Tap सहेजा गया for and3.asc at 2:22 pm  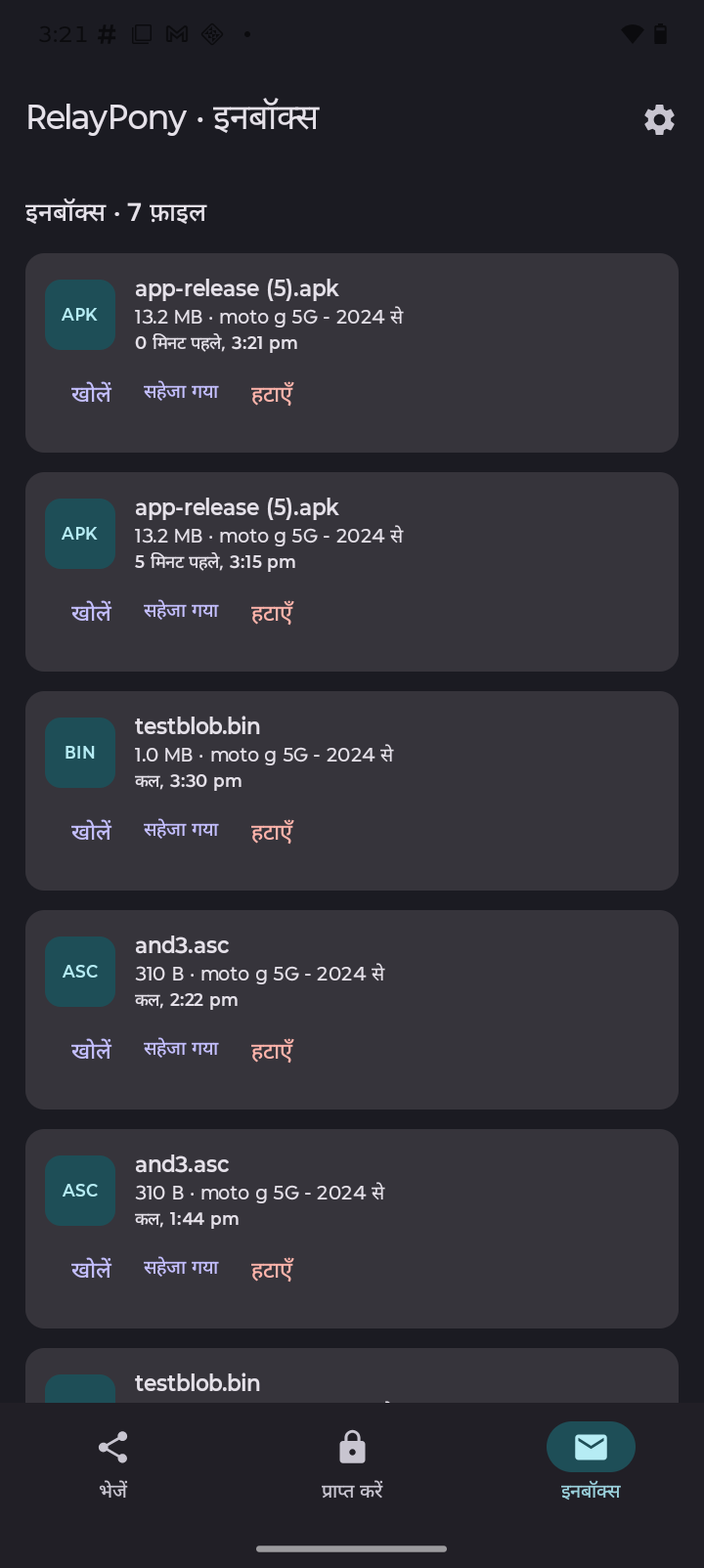181,1049
